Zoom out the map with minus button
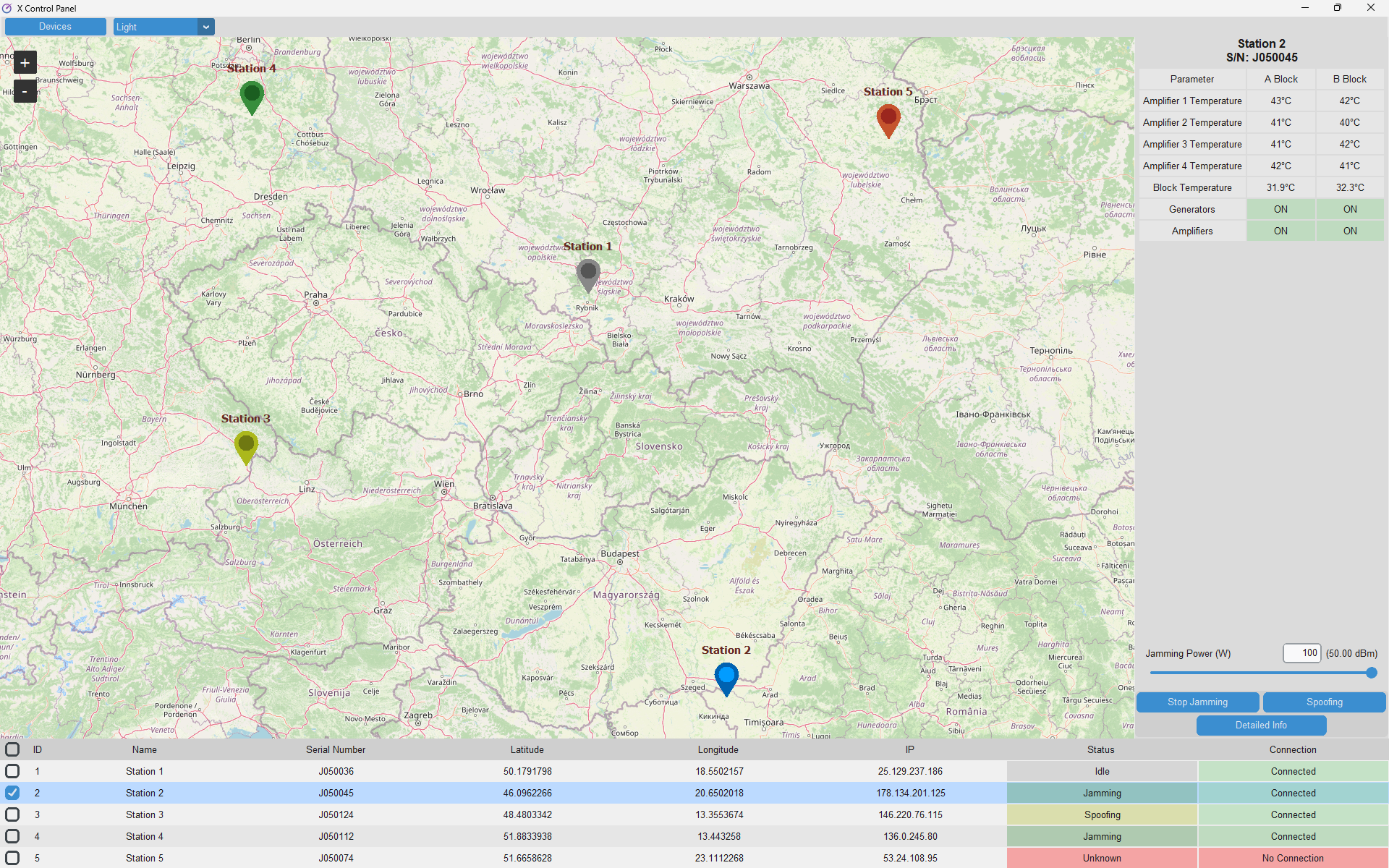 [25, 91]
